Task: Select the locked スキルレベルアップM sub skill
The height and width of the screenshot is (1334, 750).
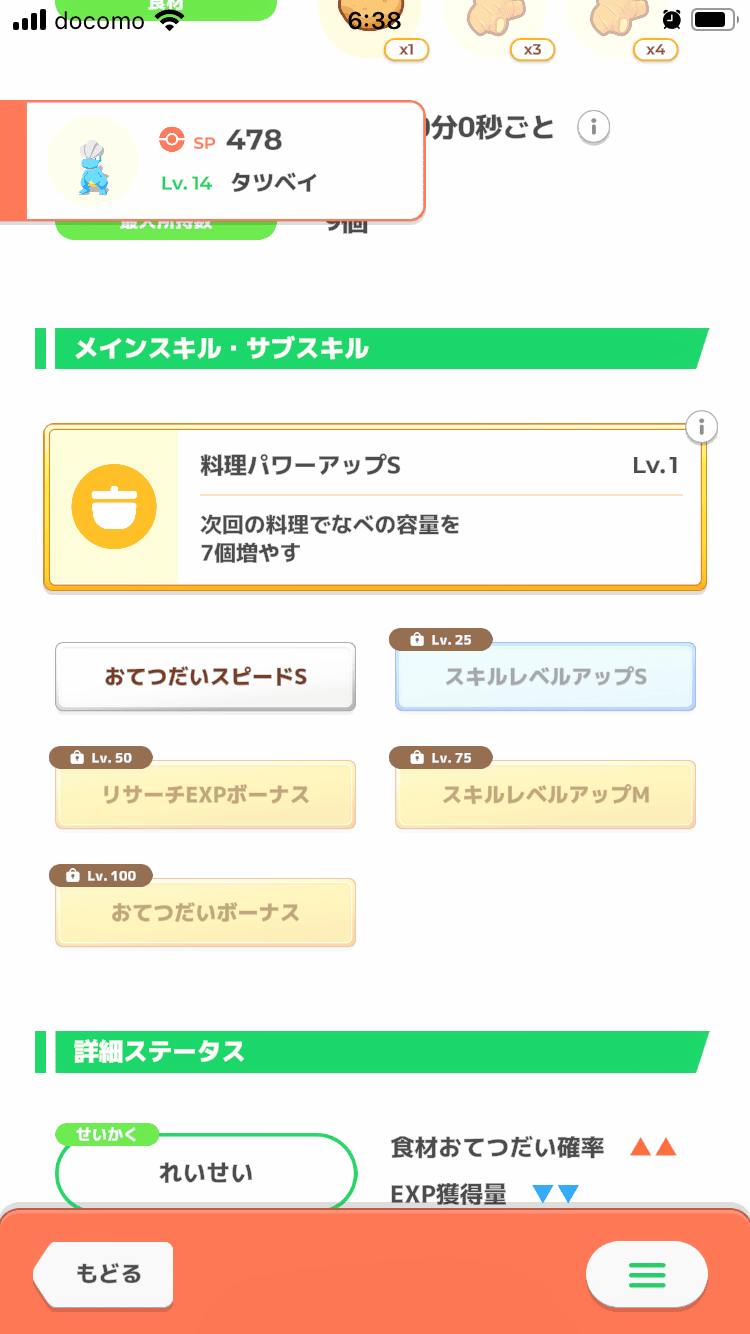Action: click(x=545, y=795)
